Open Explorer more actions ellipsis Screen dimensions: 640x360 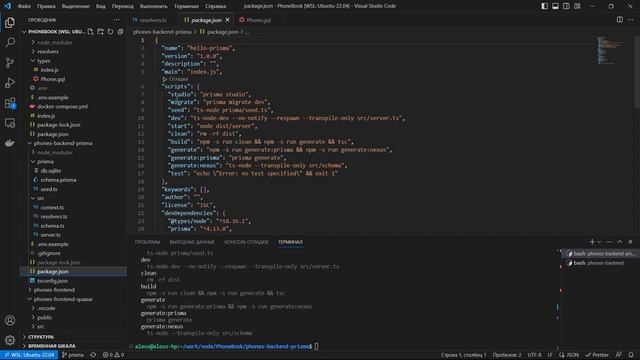pyautogui.click(x=117, y=20)
